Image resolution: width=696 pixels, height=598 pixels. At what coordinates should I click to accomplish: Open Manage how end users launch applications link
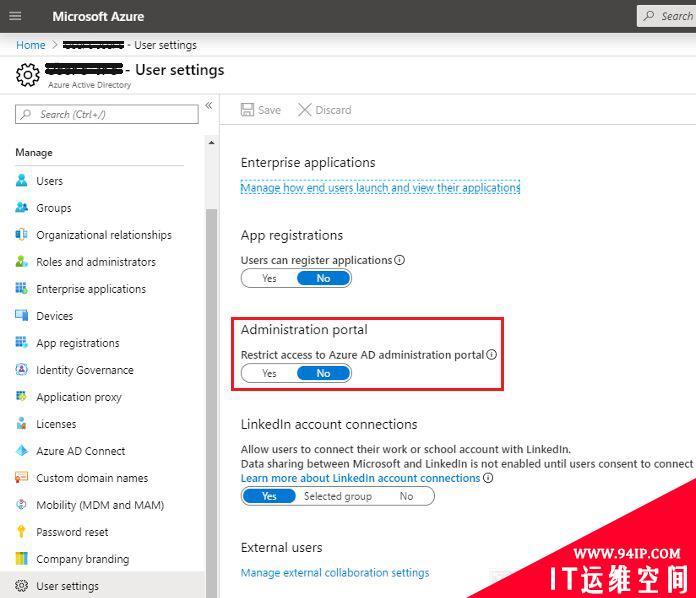[380, 187]
